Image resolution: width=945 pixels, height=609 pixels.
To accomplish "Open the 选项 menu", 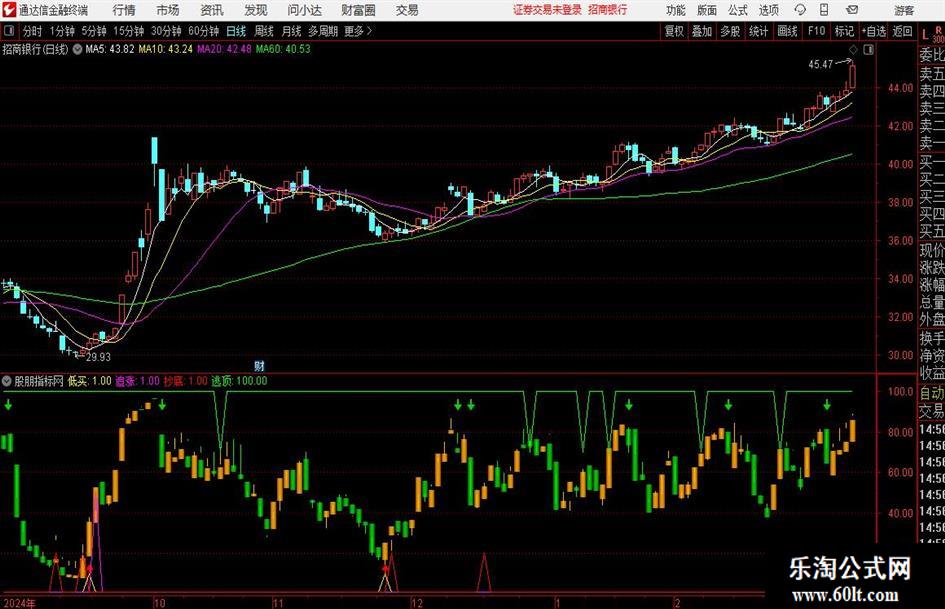I will point(768,10).
